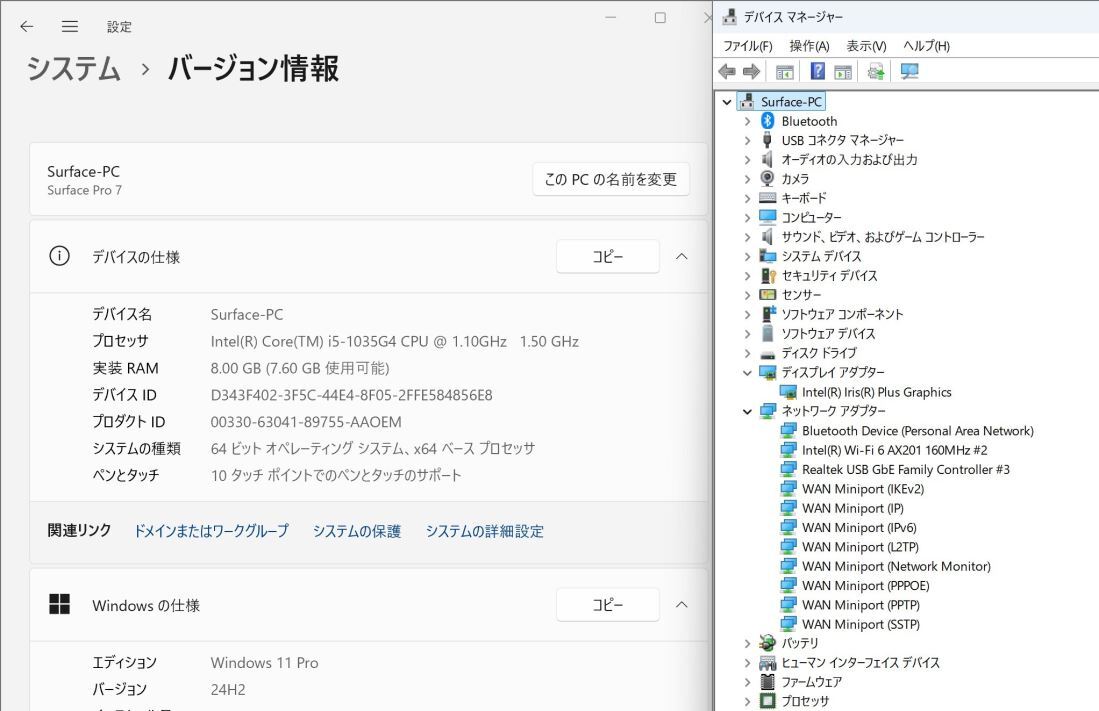The width and height of the screenshot is (1099, 711).
Task: Select WAN Miniport (IP) adapter
Action: point(853,508)
